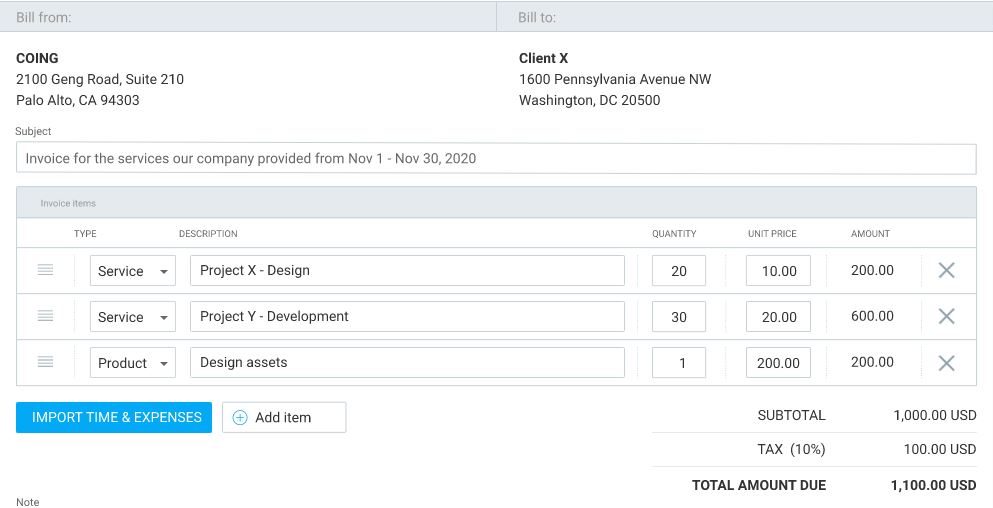Click the SUBTOTAL label

click(792, 416)
